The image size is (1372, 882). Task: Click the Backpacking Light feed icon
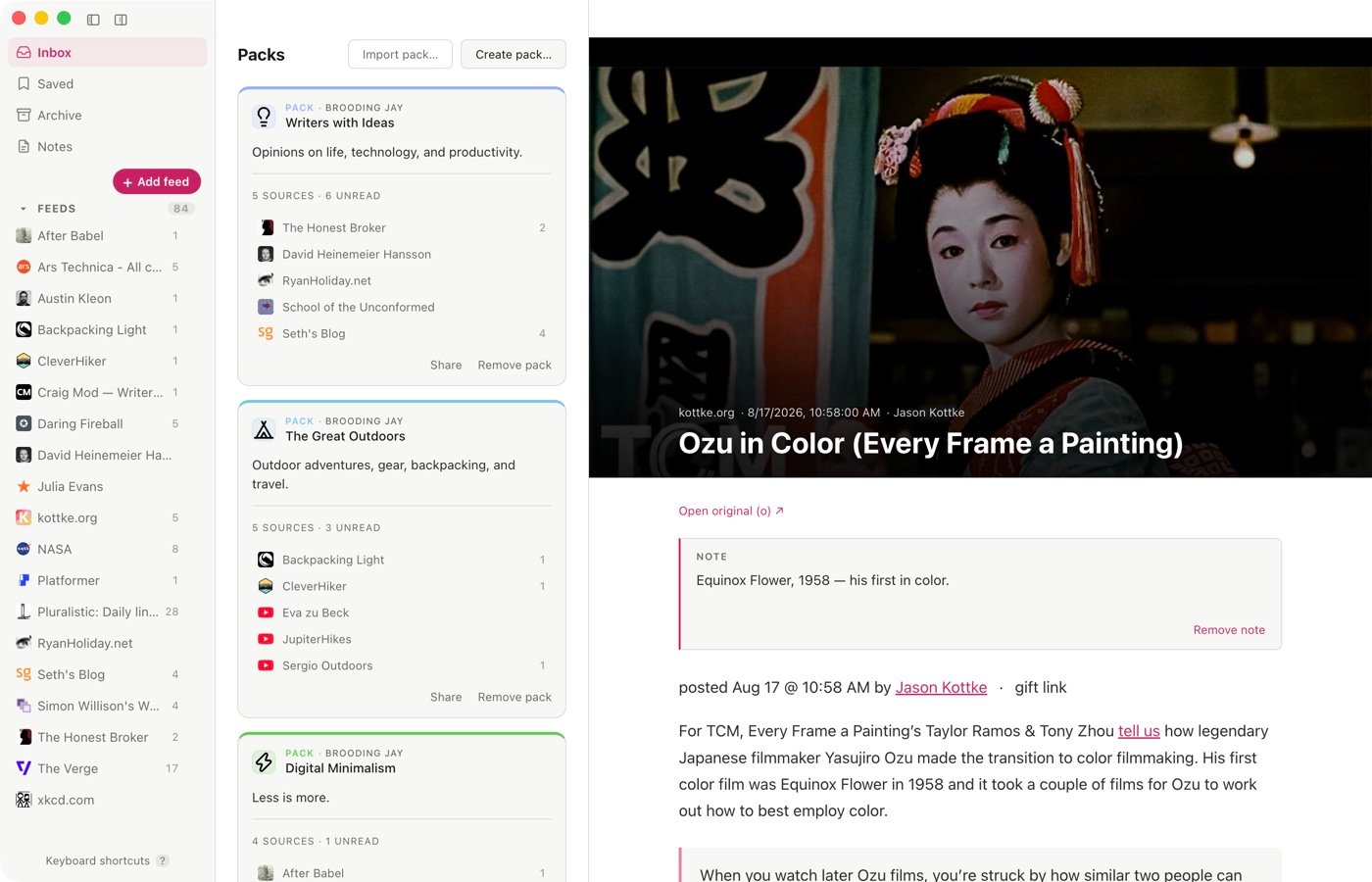pyautogui.click(x=24, y=330)
